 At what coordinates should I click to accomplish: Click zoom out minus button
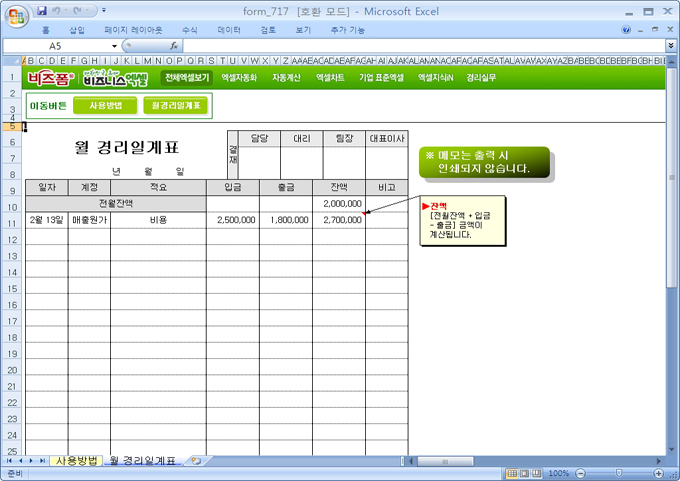(581, 473)
